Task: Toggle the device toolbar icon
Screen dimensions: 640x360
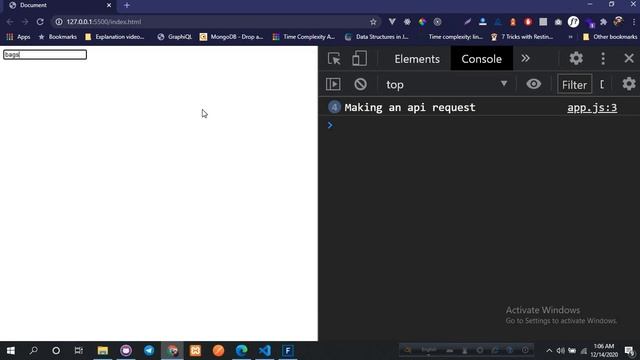Action: [x=359, y=58]
